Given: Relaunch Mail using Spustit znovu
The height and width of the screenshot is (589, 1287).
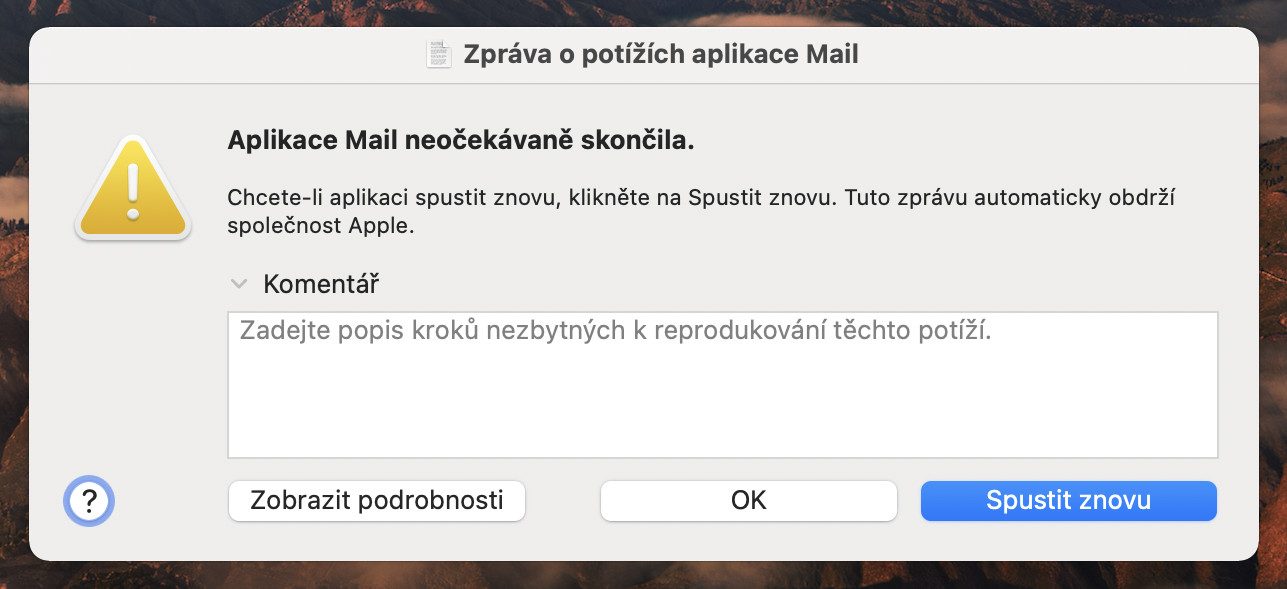Looking at the screenshot, I should [1068, 500].
